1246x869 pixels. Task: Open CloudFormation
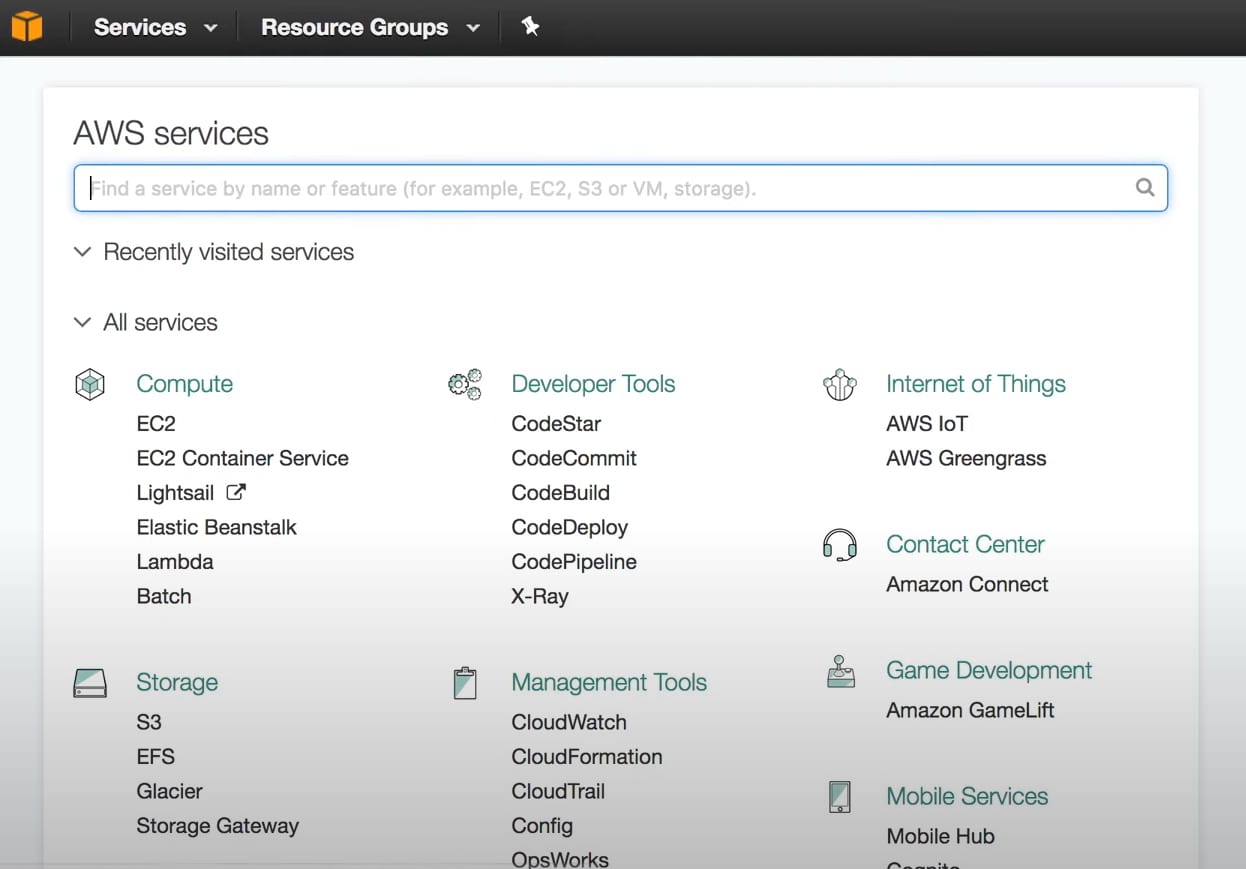(x=587, y=757)
